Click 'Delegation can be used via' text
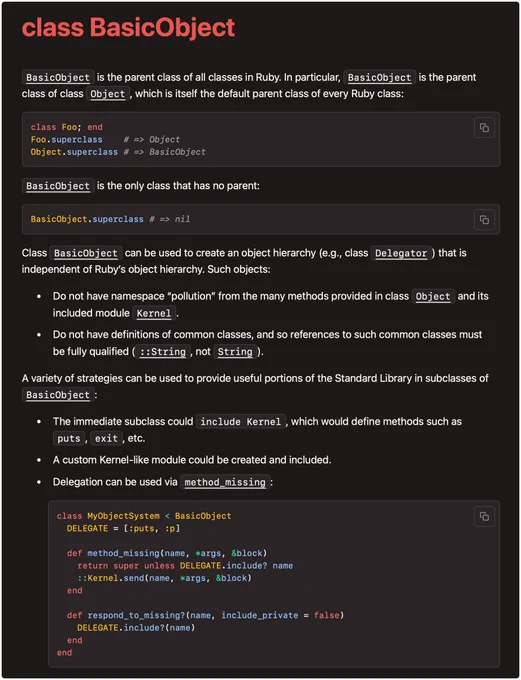 115,482
